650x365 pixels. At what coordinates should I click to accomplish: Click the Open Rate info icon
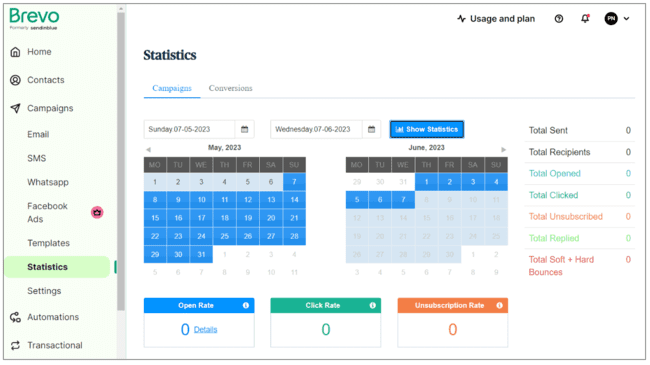click(x=246, y=306)
